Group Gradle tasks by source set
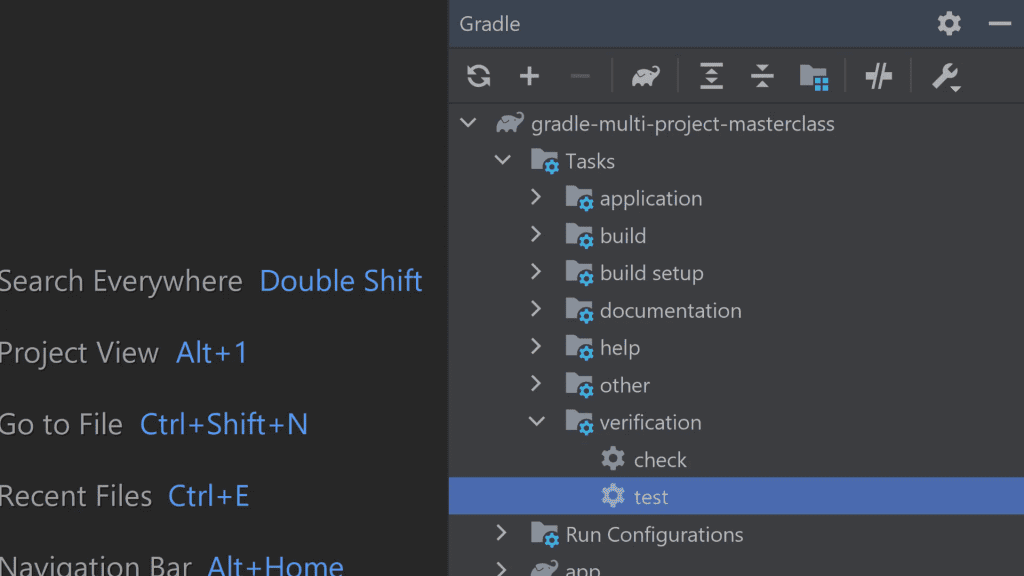1024x576 pixels. pyautogui.click(x=814, y=76)
